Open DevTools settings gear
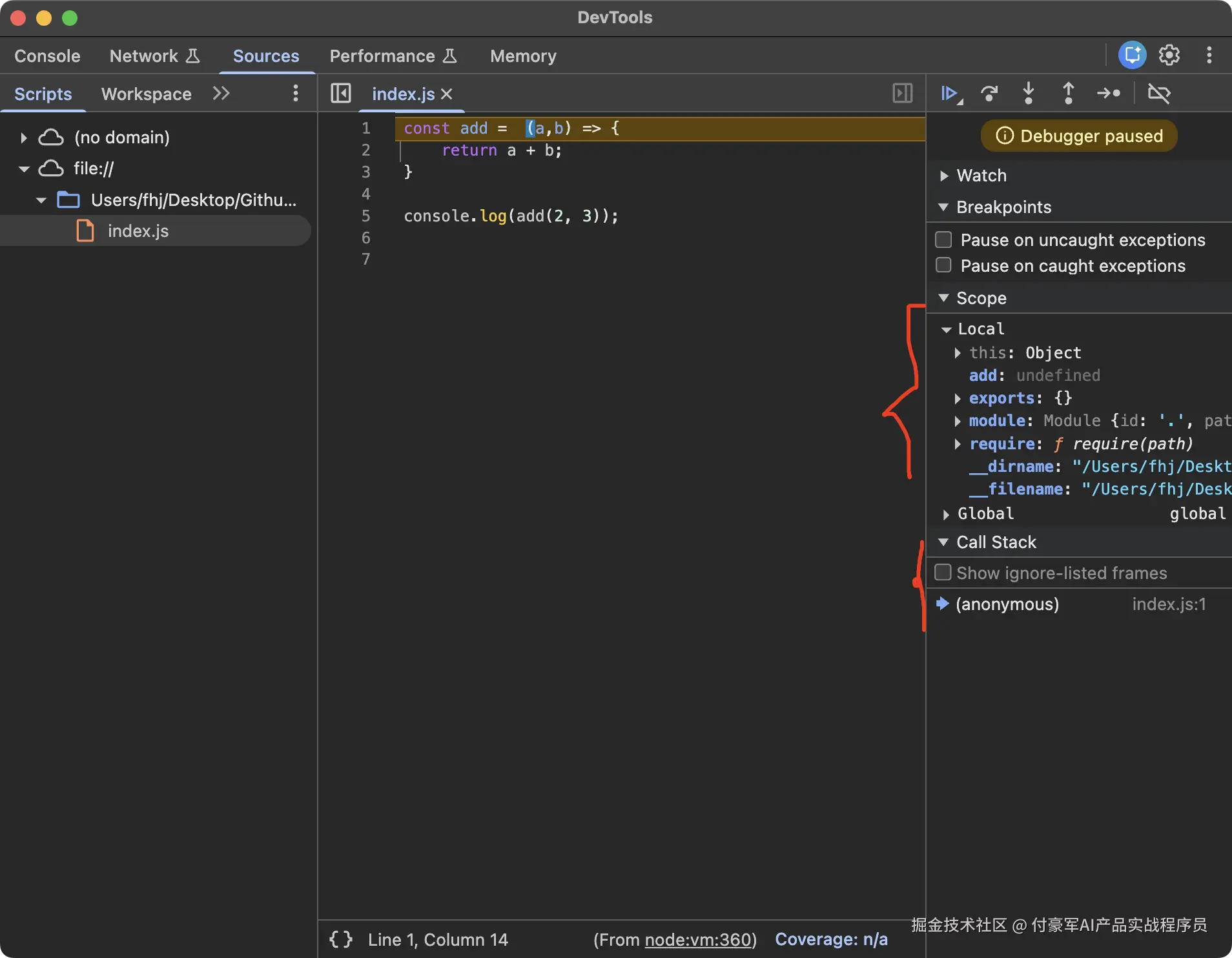 (1169, 56)
